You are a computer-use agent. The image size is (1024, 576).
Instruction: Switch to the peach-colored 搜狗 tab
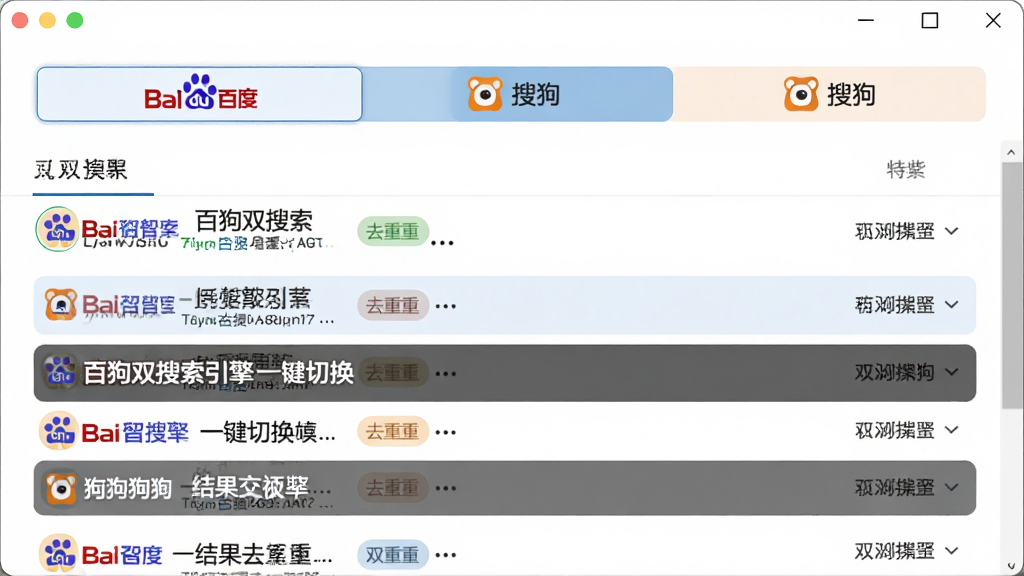point(829,94)
